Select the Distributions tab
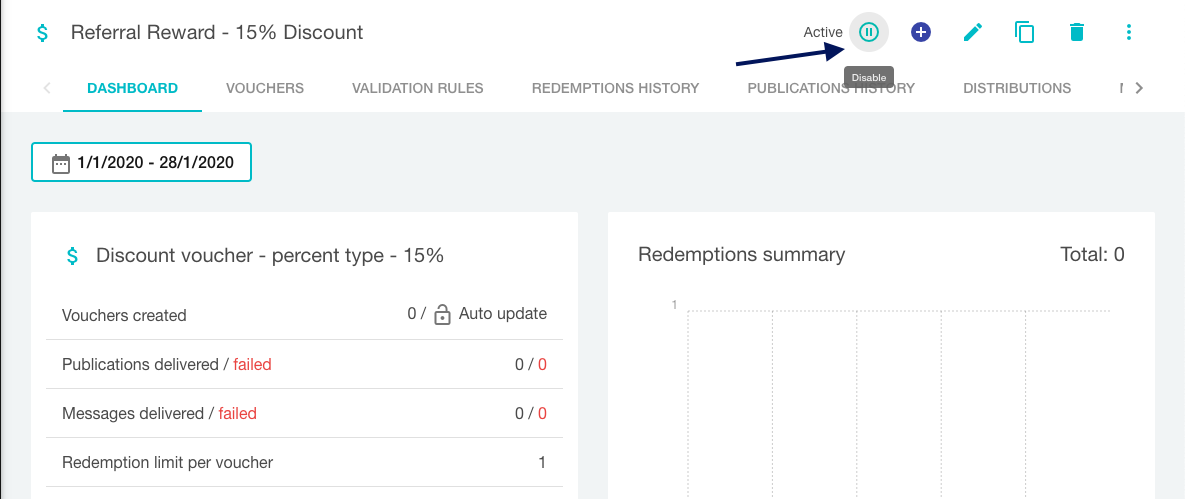 pos(1016,88)
